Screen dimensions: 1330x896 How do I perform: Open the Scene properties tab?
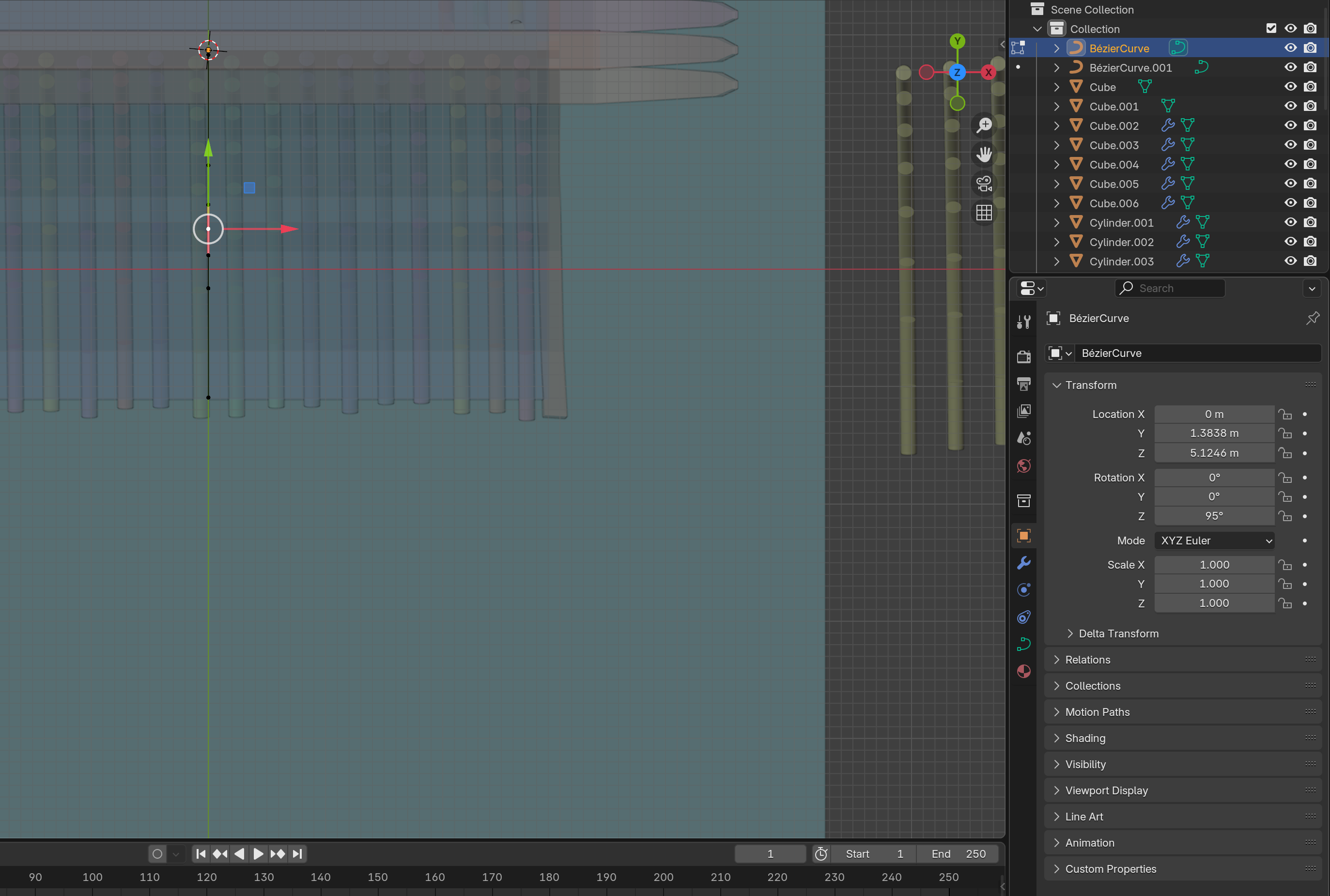click(1024, 438)
